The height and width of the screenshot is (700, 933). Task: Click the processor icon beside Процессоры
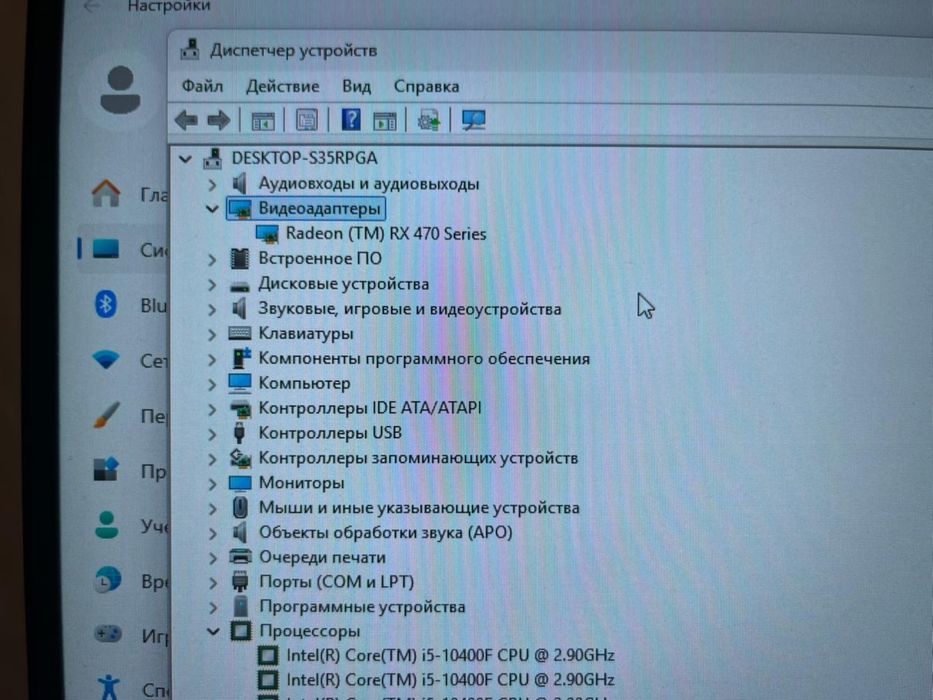[241, 631]
